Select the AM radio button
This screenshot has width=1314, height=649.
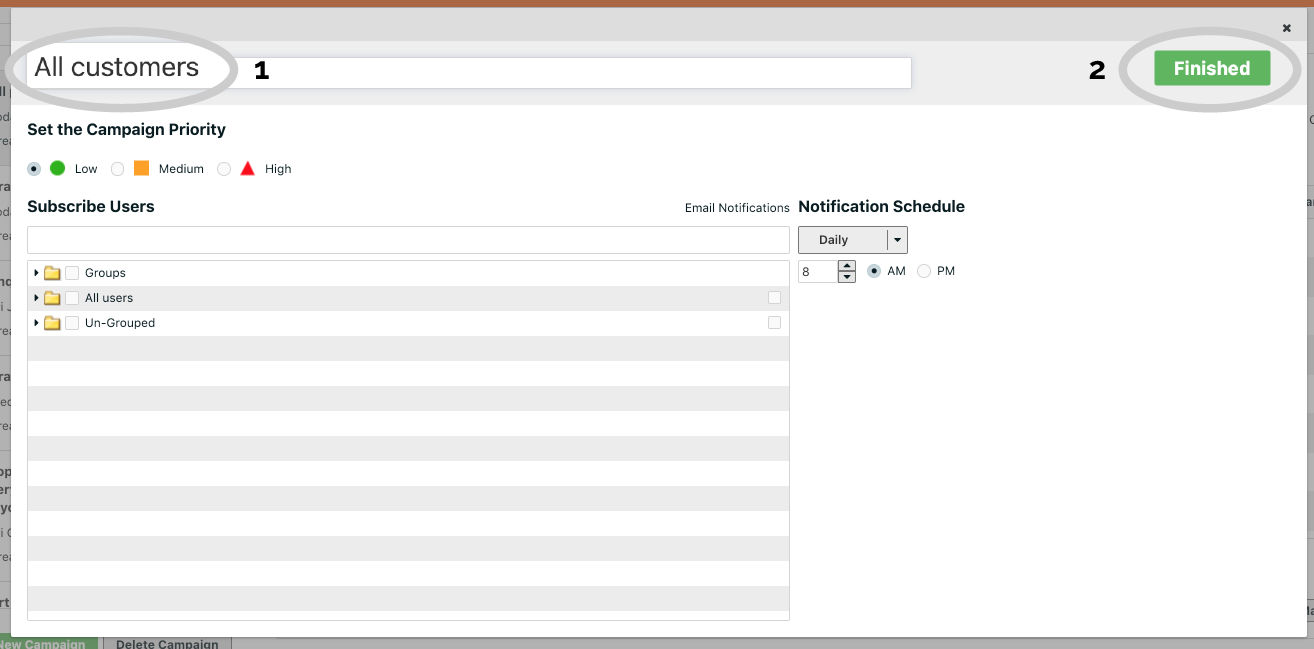tap(874, 271)
